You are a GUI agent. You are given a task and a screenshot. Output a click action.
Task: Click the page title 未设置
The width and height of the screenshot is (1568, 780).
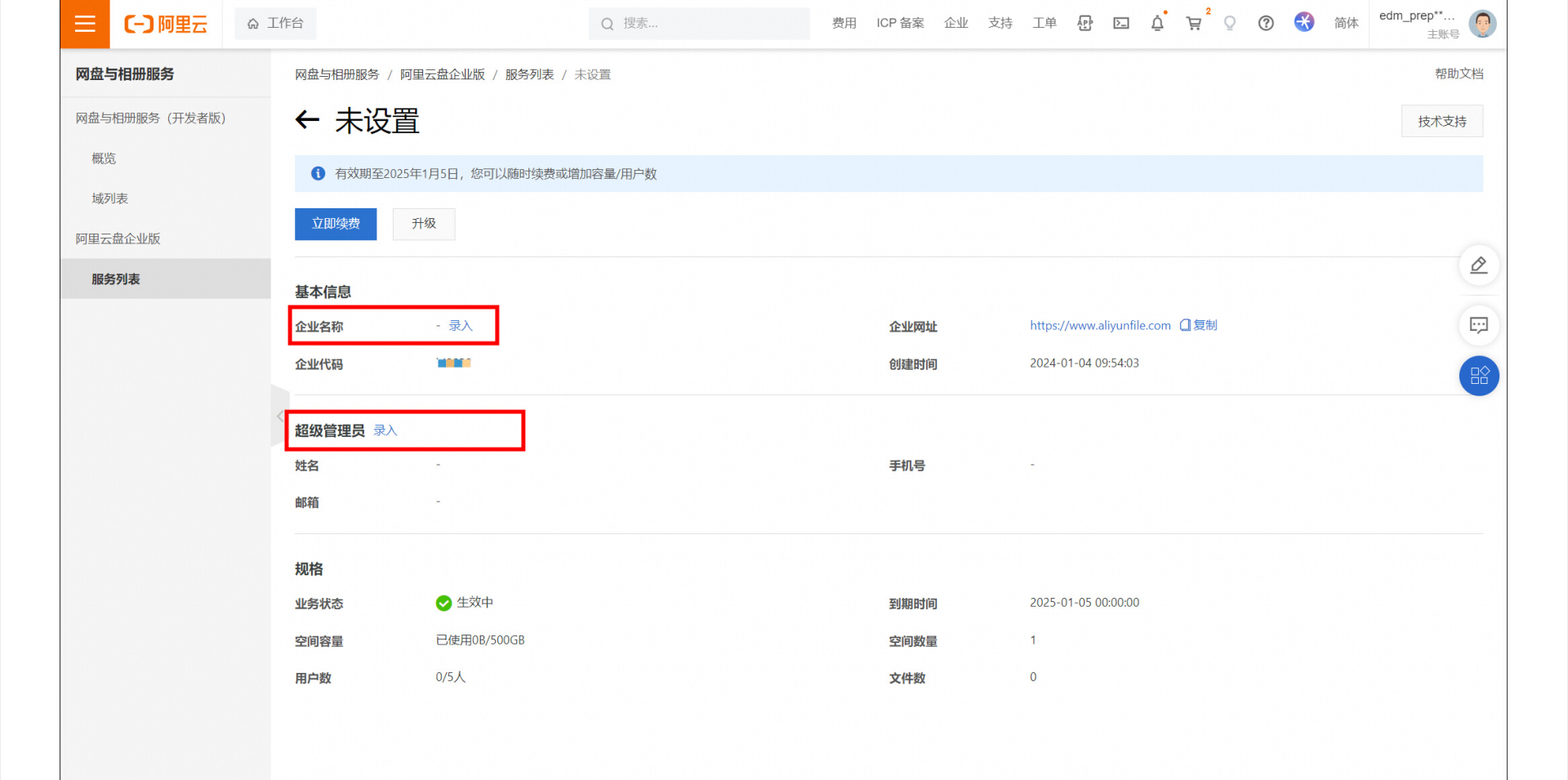pyautogui.click(x=377, y=121)
